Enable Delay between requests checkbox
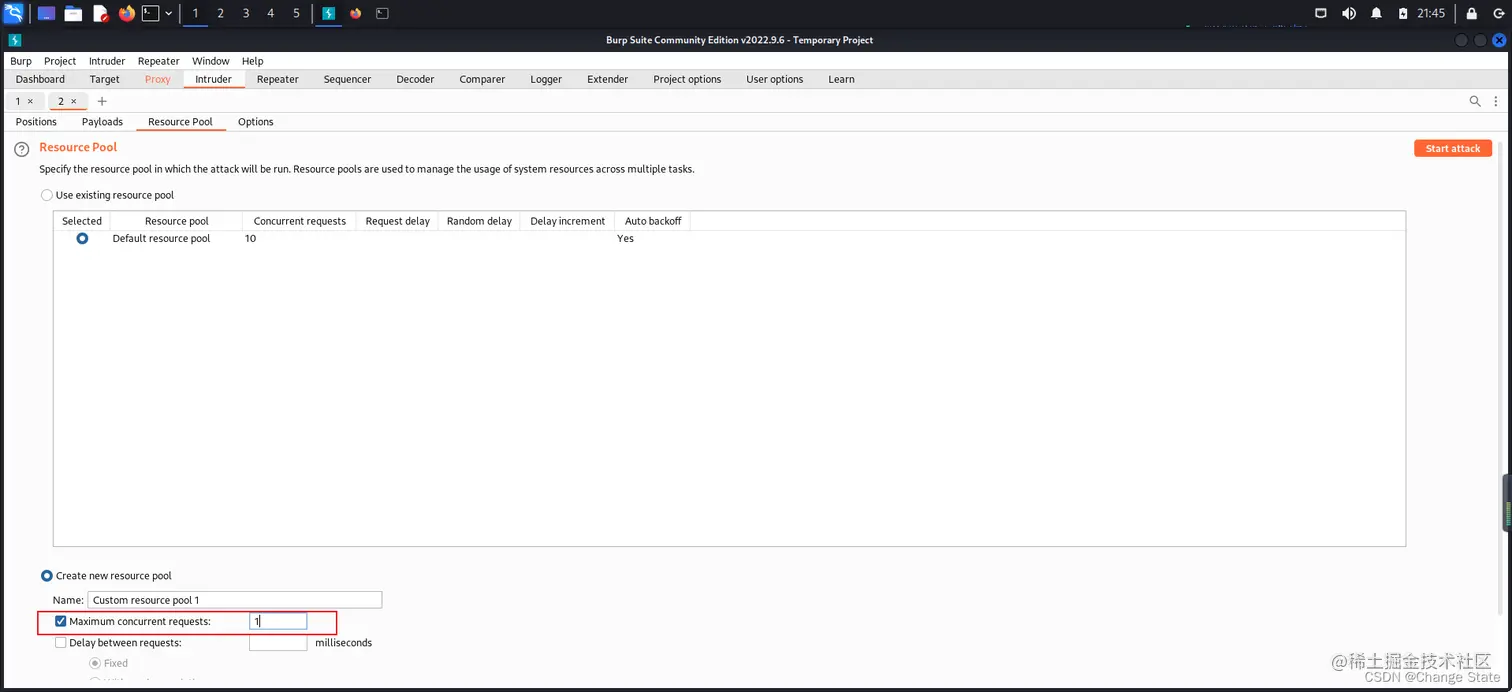This screenshot has width=1512, height=692. click(61, 643)
